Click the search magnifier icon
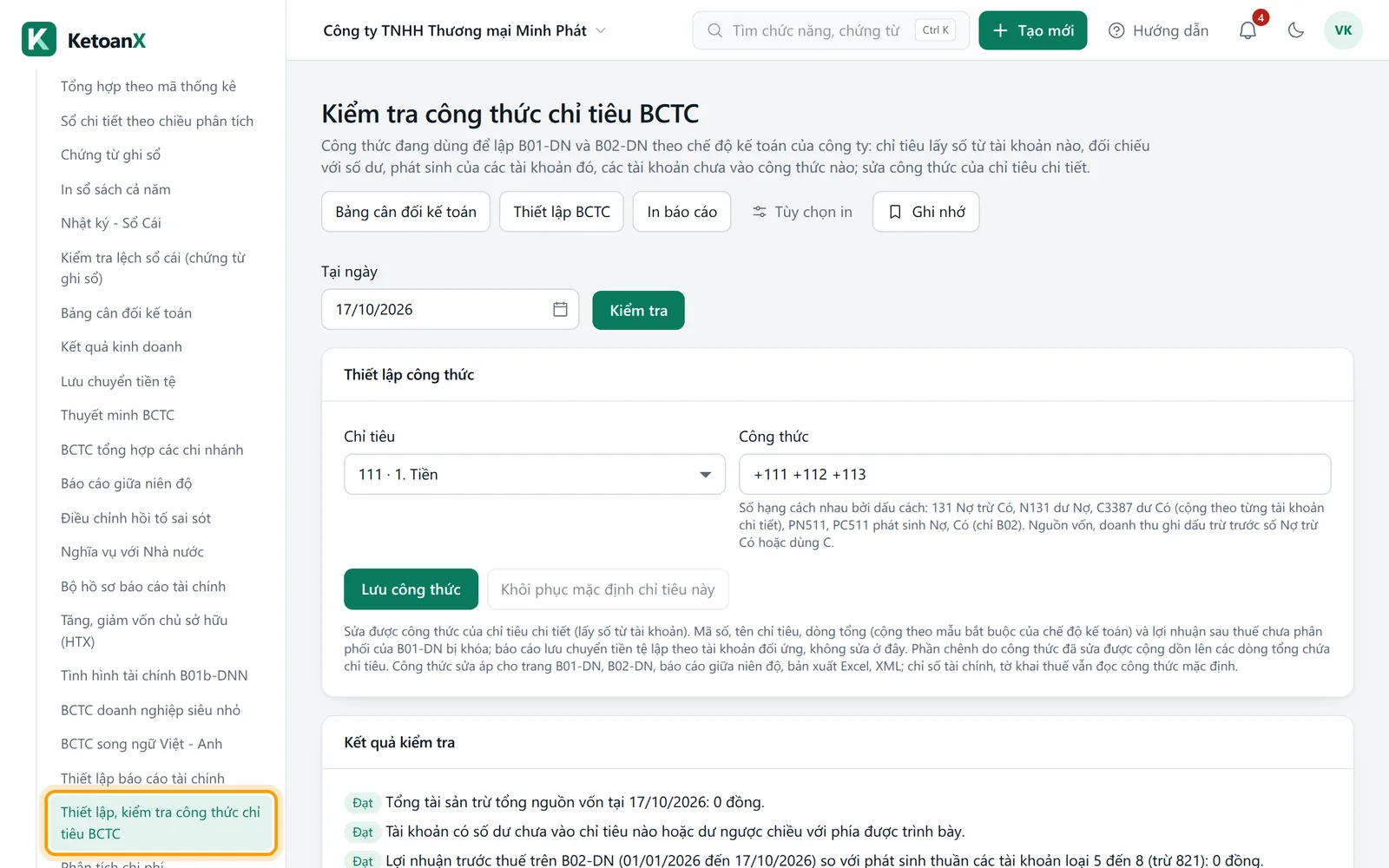Viewport: 1389px width, 868px height. tap(714, 30)
